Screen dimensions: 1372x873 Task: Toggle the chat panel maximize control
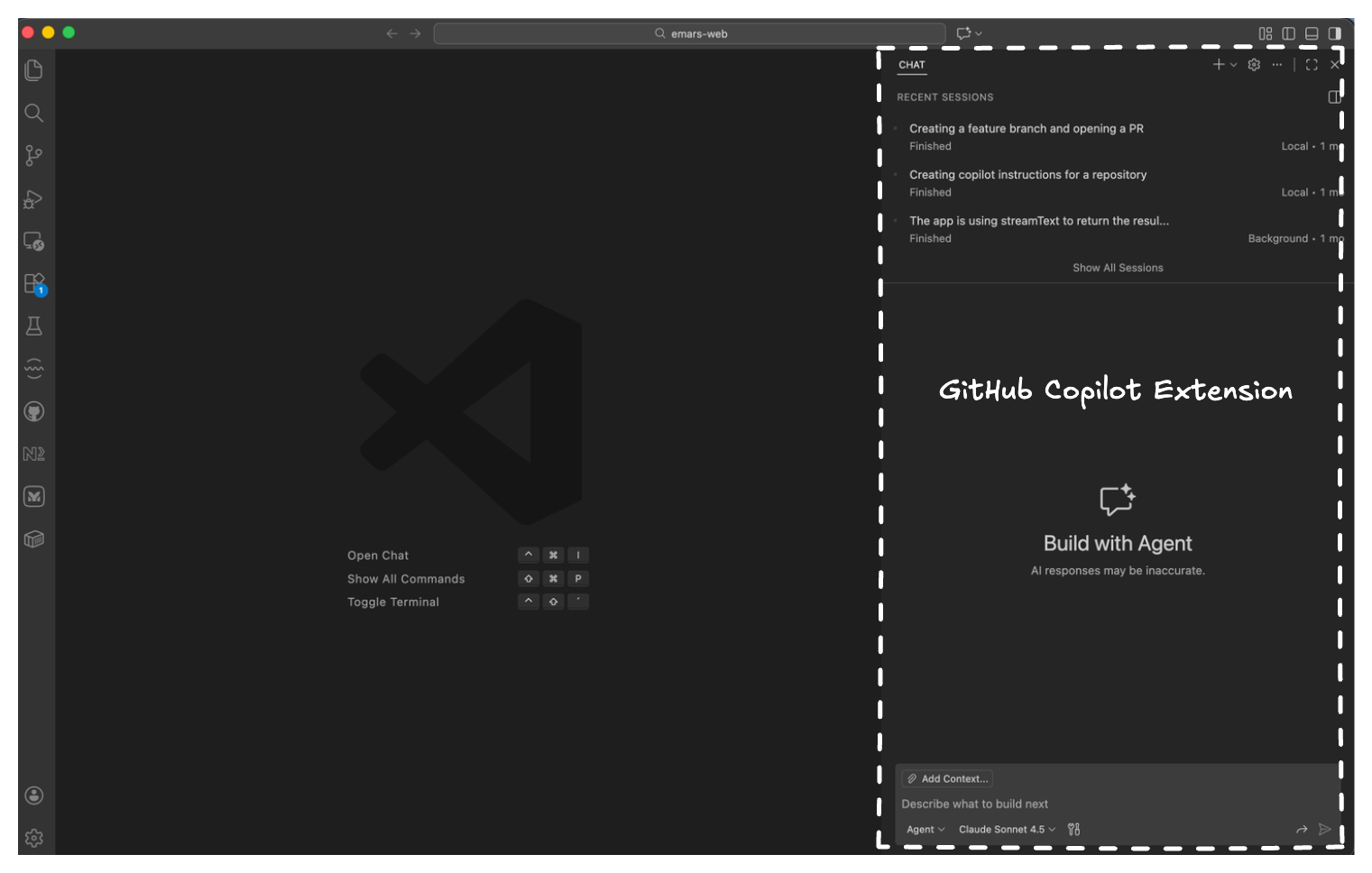(x=1312, y=64)
